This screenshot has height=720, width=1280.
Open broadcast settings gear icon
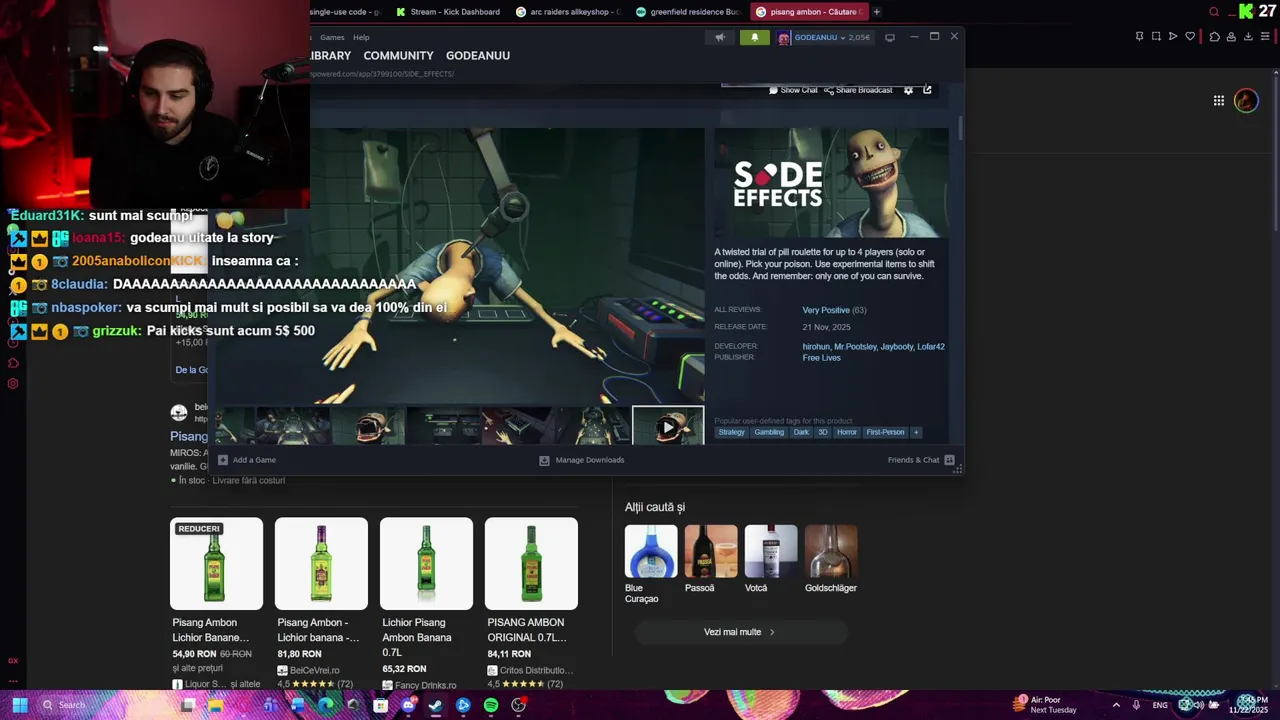[x=908, y=90]
